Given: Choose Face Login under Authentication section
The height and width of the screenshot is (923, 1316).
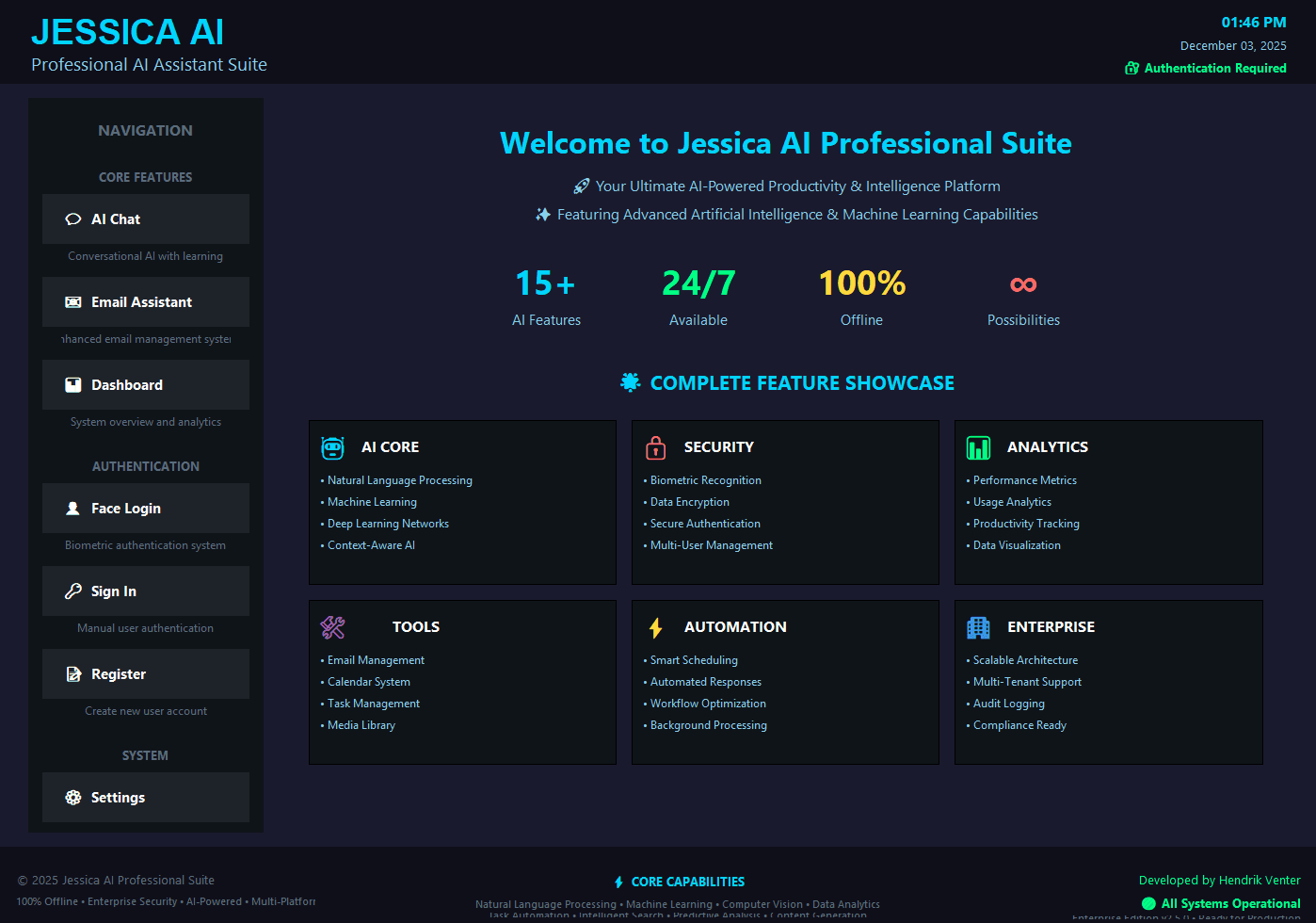Looking at the screenshot, I should click(x=145, y=508).
